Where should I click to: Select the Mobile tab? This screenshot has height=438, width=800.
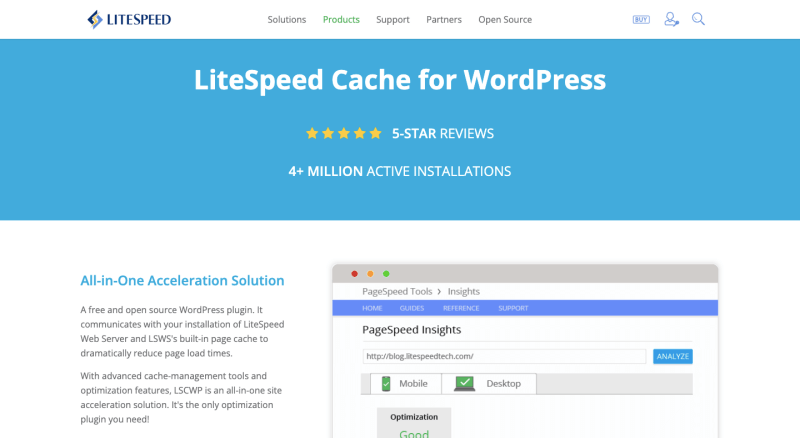point(406,383)
